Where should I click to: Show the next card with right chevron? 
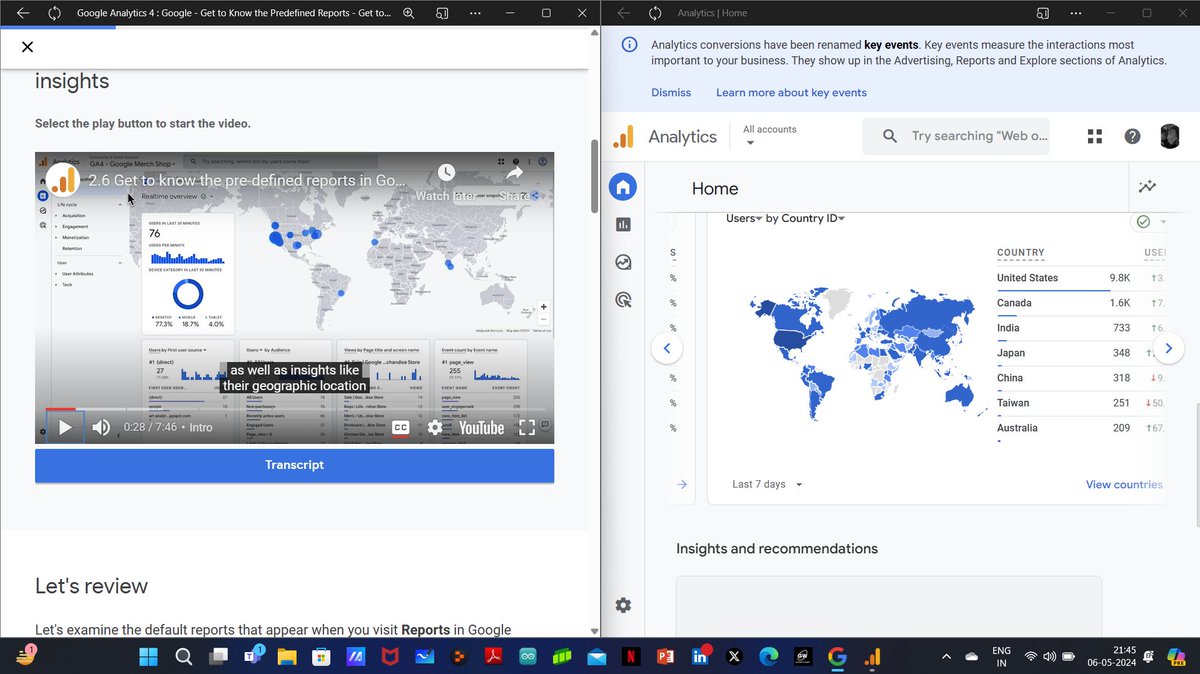(1168, 348)
